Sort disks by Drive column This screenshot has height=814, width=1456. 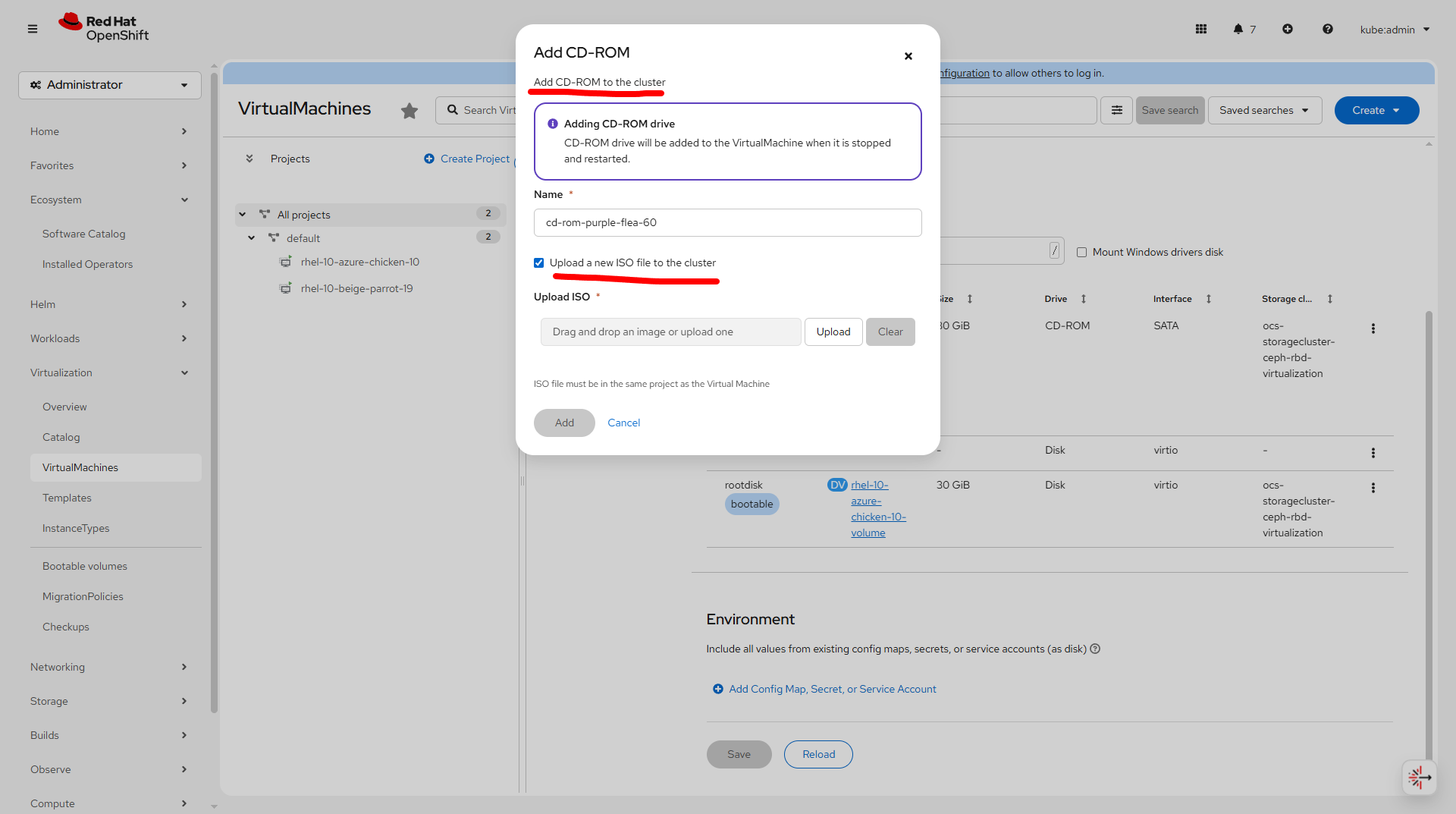coord(1084,299)
